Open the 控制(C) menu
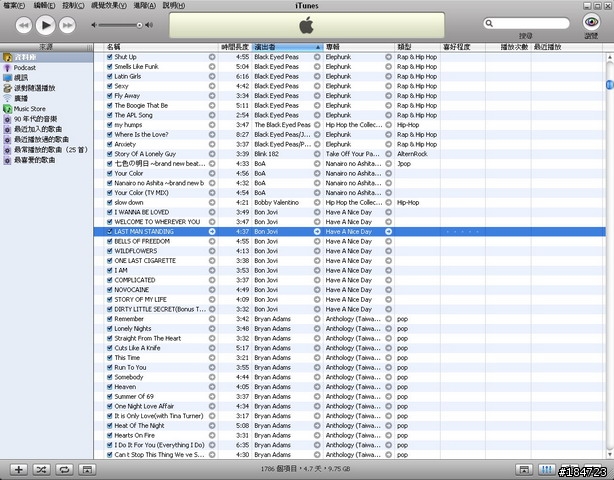614x480 pixels. (x=73, y=5)
